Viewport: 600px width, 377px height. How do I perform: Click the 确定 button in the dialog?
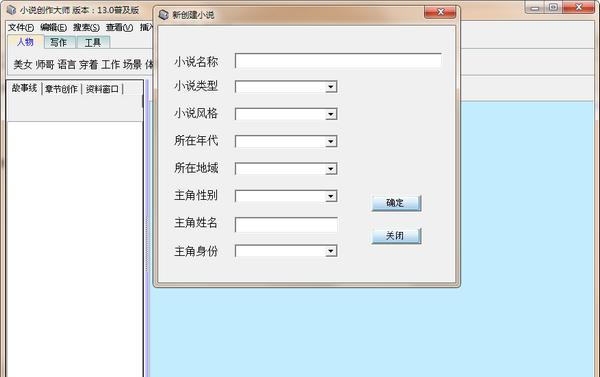point(396,203)
